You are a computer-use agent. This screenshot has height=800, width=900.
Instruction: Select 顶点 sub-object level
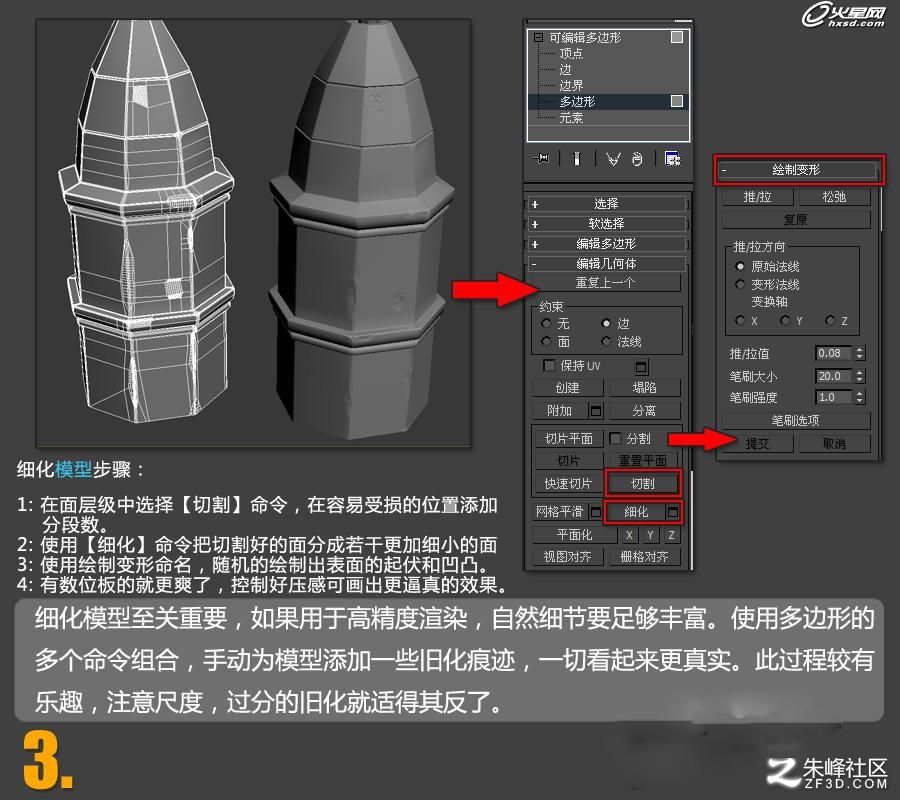[x=571, y=53]
